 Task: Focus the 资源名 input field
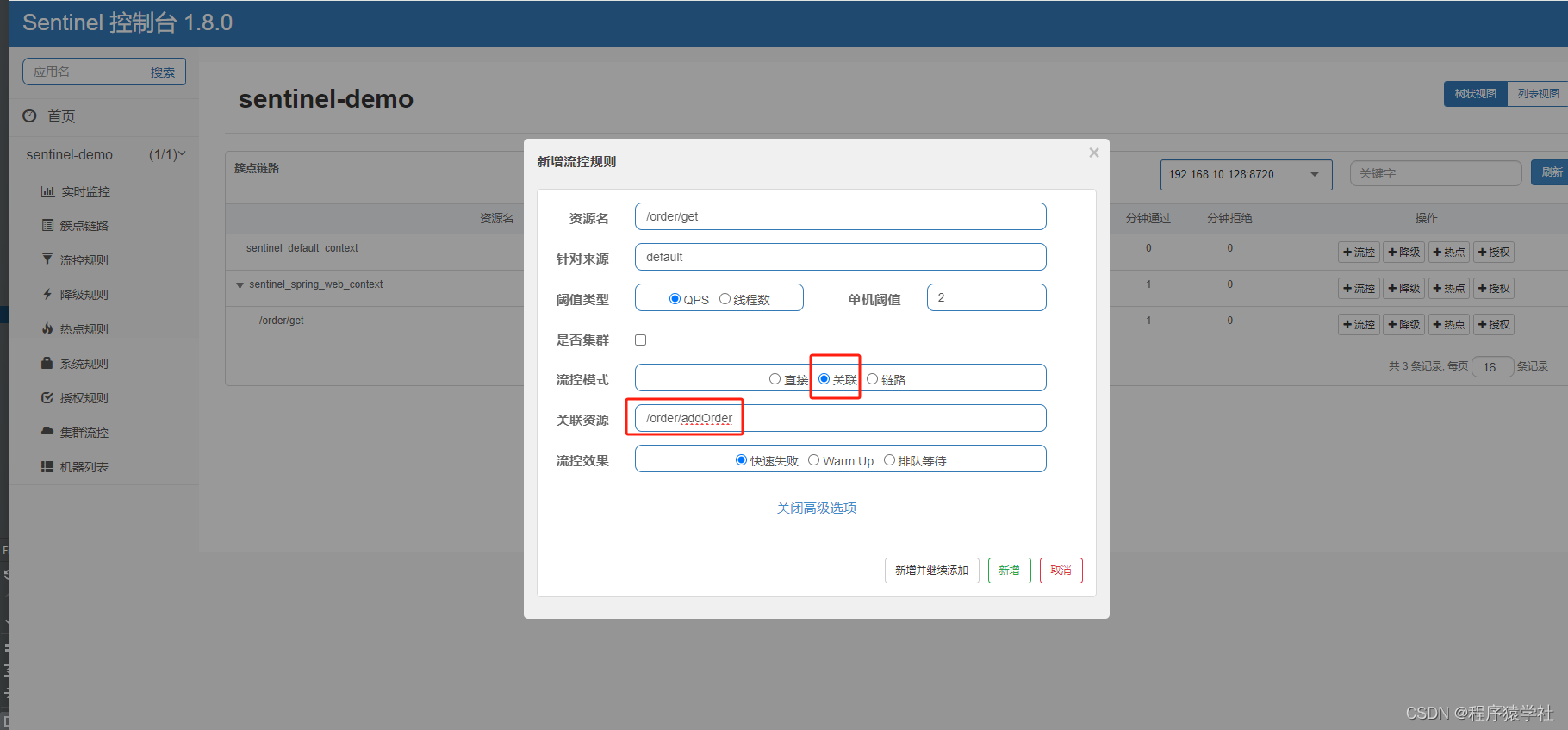[840, 216]
